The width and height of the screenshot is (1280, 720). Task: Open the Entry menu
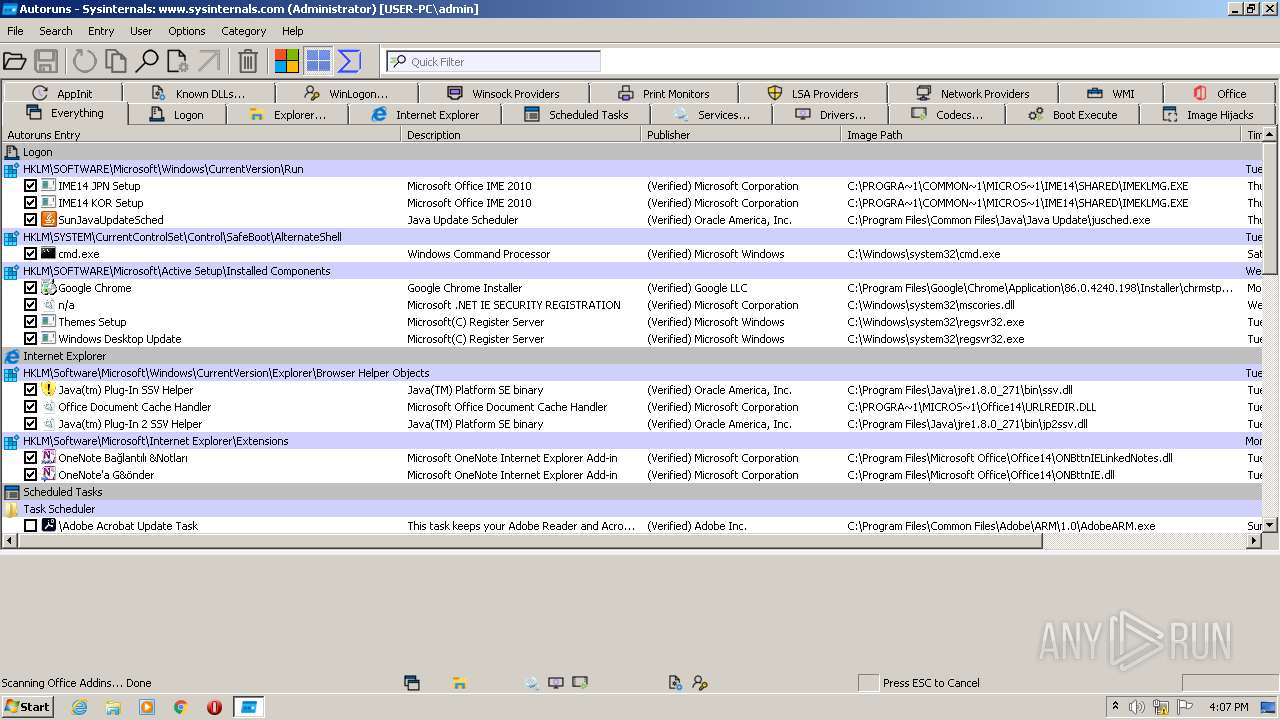pyautogui.click(x=101, y=31)
